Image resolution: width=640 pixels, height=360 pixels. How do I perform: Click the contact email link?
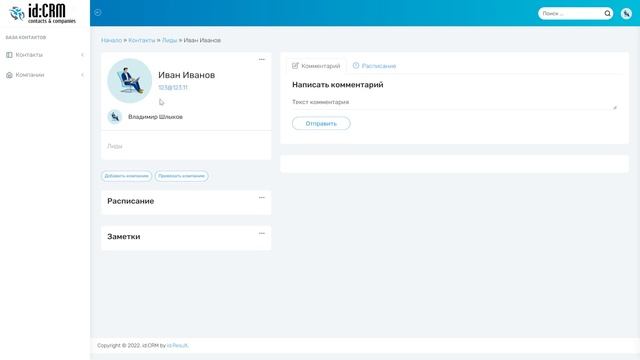[x=173, y=88]
